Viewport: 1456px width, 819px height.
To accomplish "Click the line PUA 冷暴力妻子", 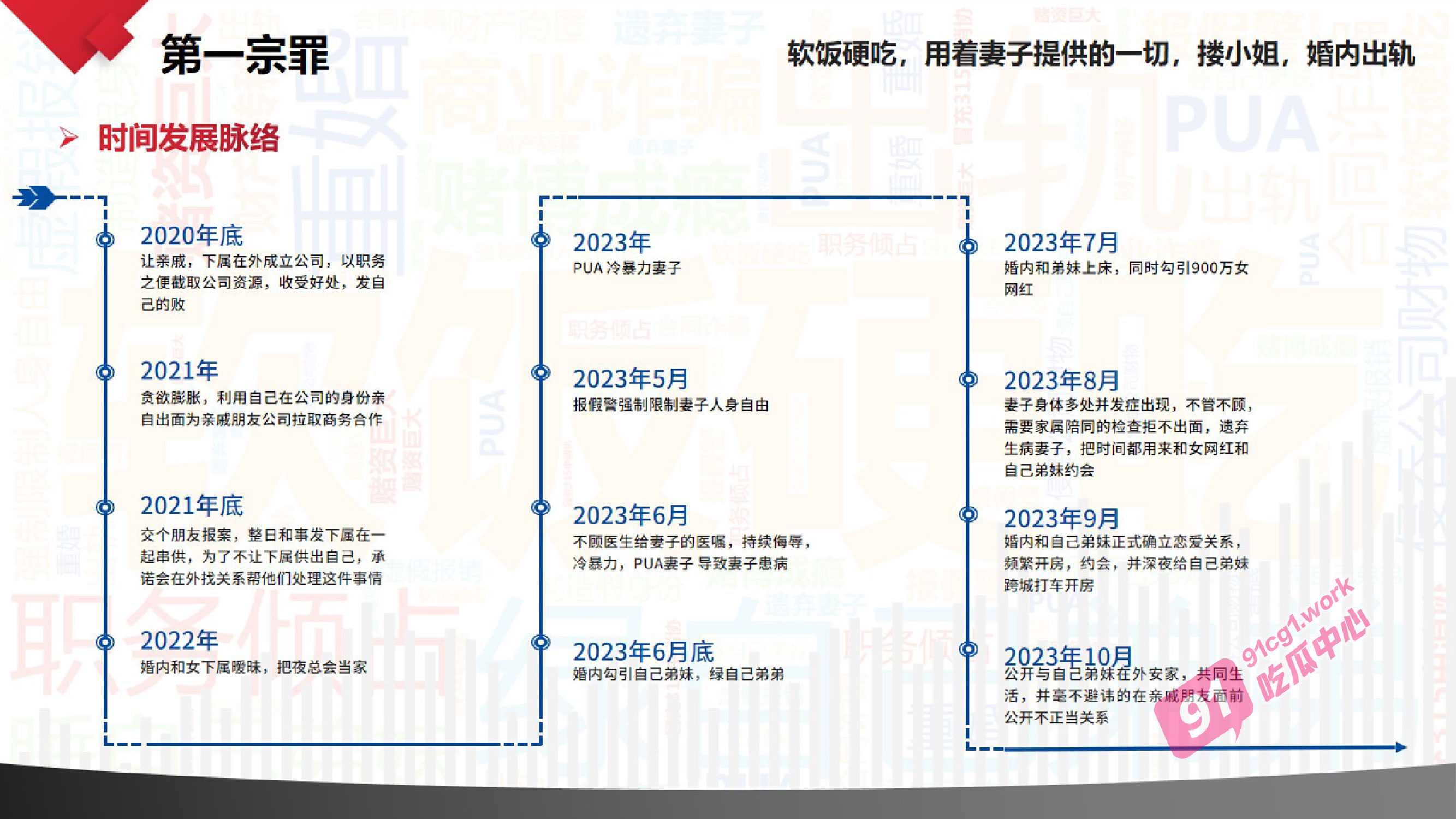I will pyautogui.click(x=627, y=268).
